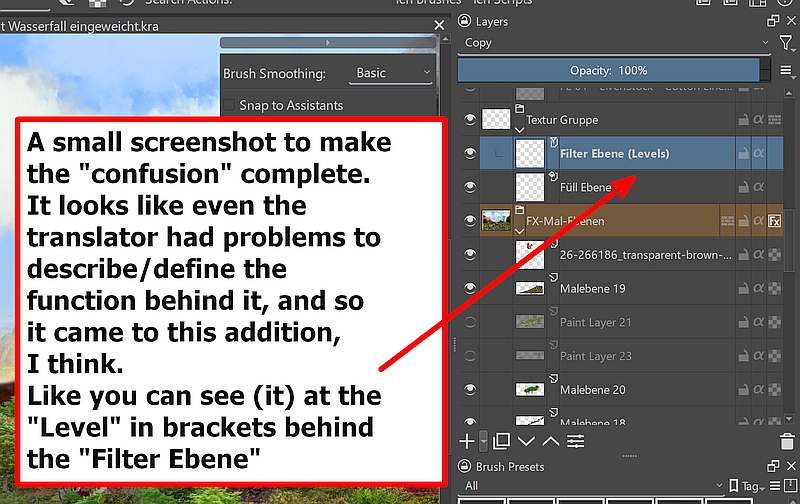800x504 pixels.
Task: Open layer properties via the sliders icon
Action: pyautogui.click(x=576, y=441)
